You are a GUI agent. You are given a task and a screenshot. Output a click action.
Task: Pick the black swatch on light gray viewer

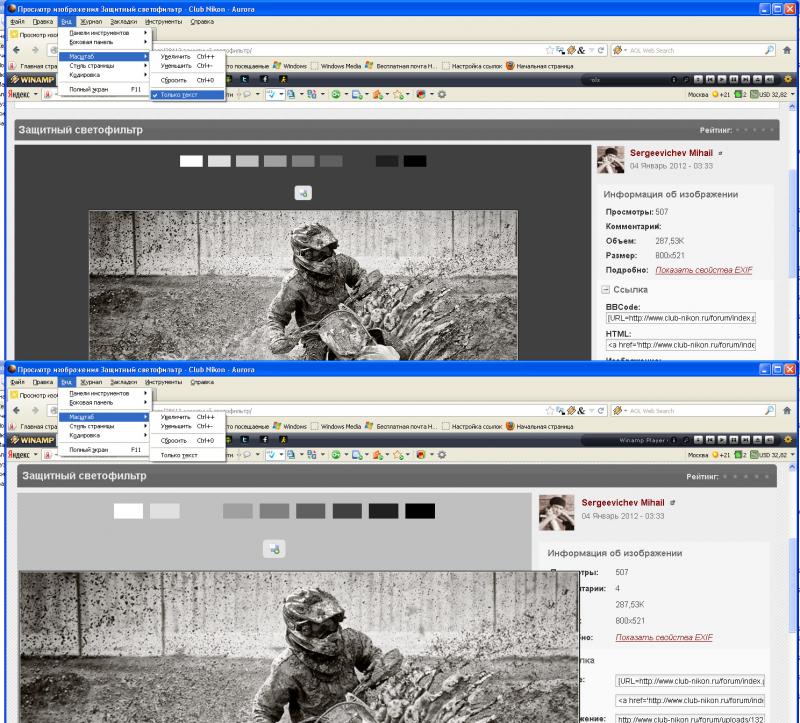[x=420, y=511]
